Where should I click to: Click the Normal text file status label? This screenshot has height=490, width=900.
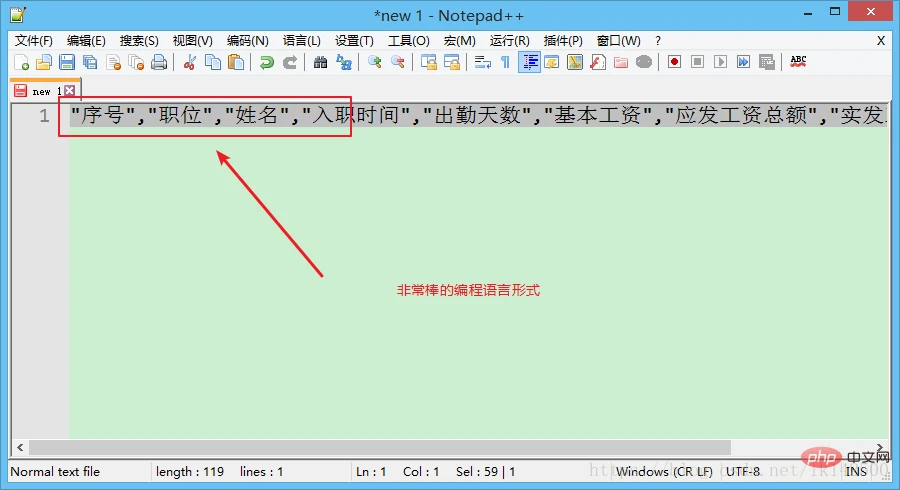(55, 472)
